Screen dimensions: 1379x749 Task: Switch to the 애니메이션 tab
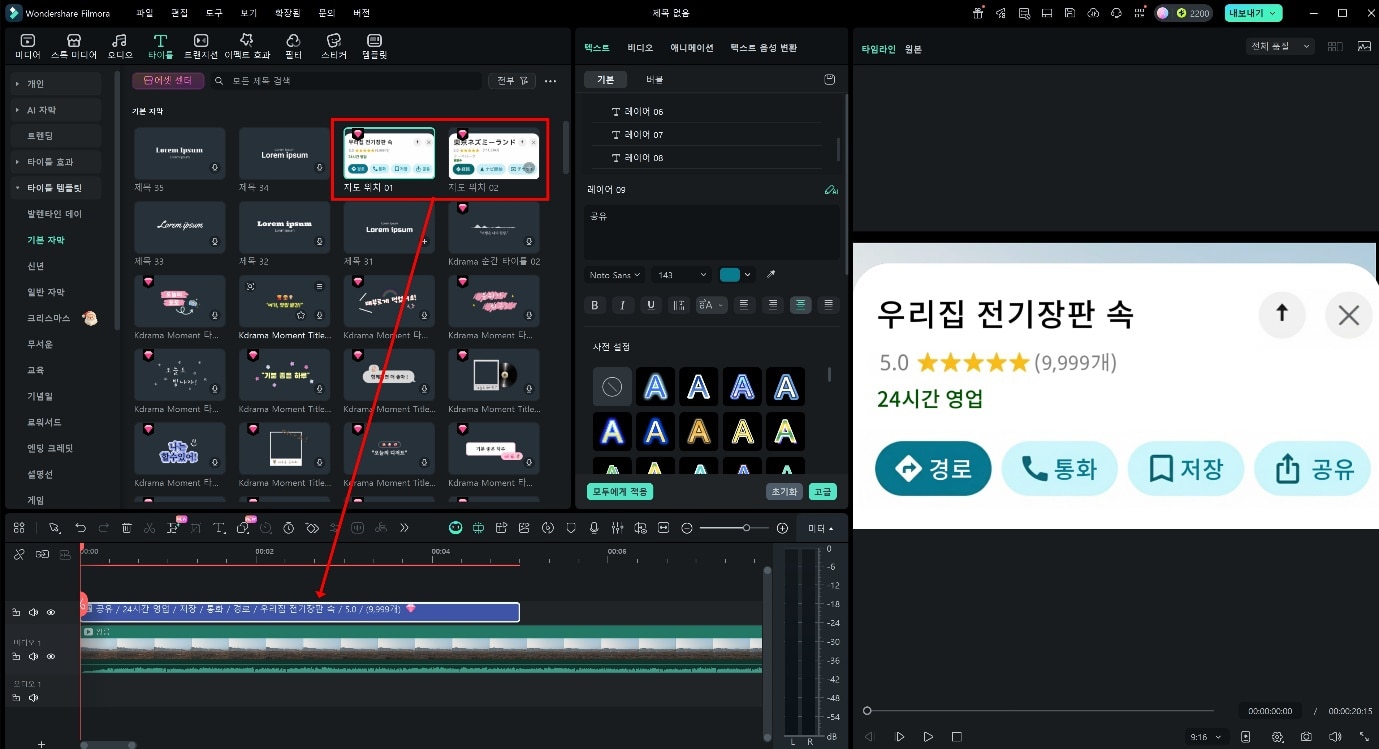tap(690, 47)
